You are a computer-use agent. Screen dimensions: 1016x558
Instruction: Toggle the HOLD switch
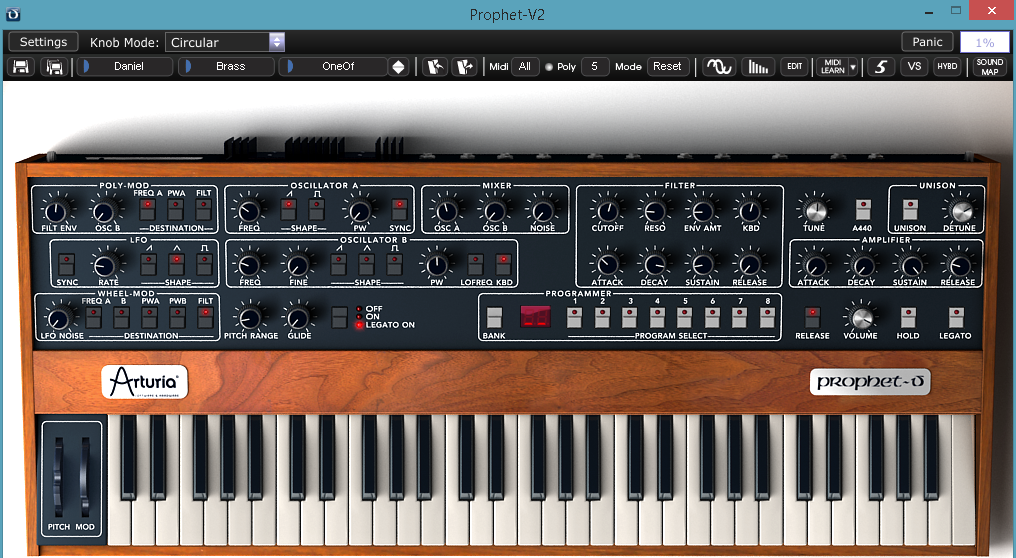point(908,318)
